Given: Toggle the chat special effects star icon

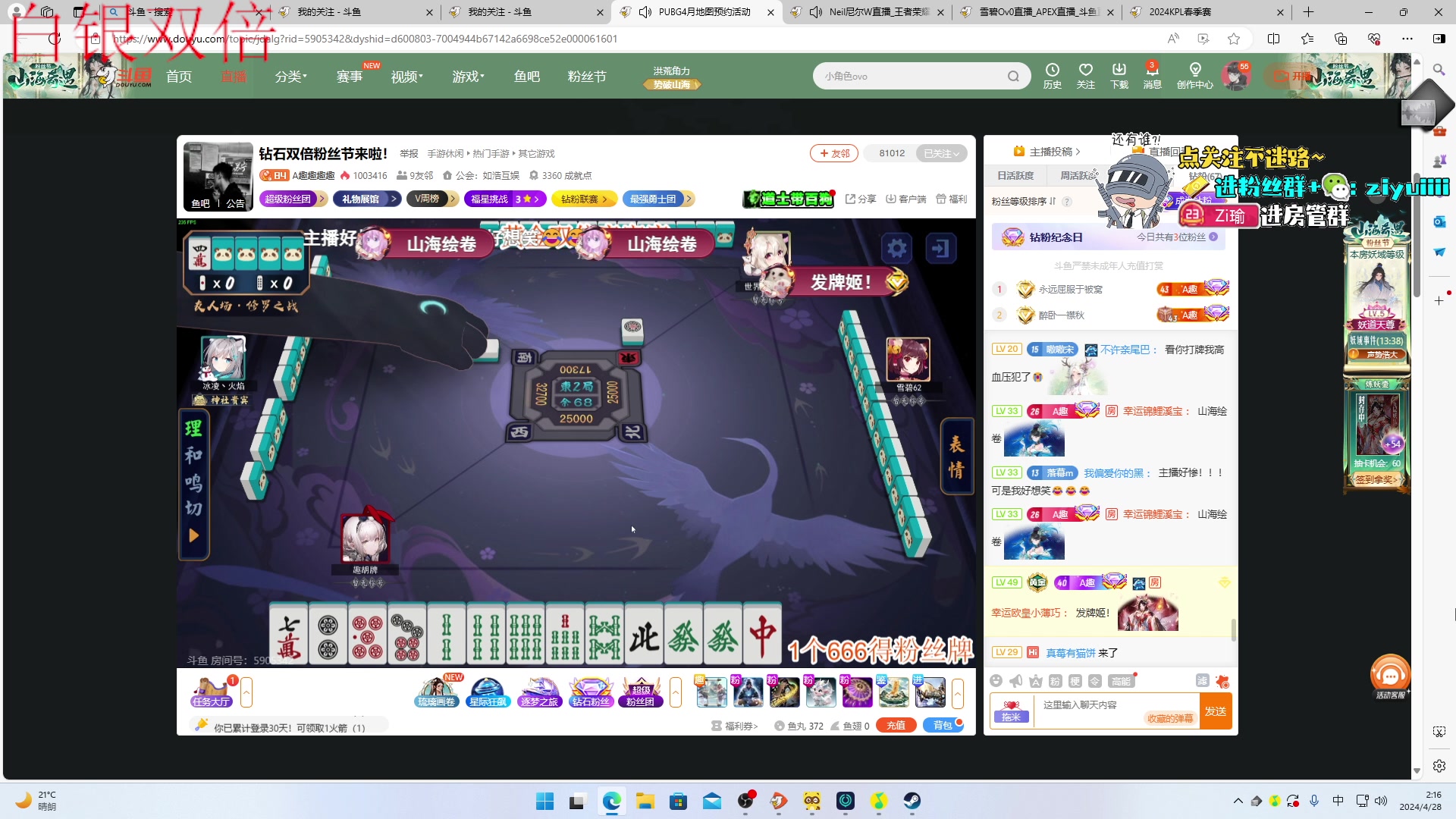Looking at the screenshot, I should coord(1222,680).
